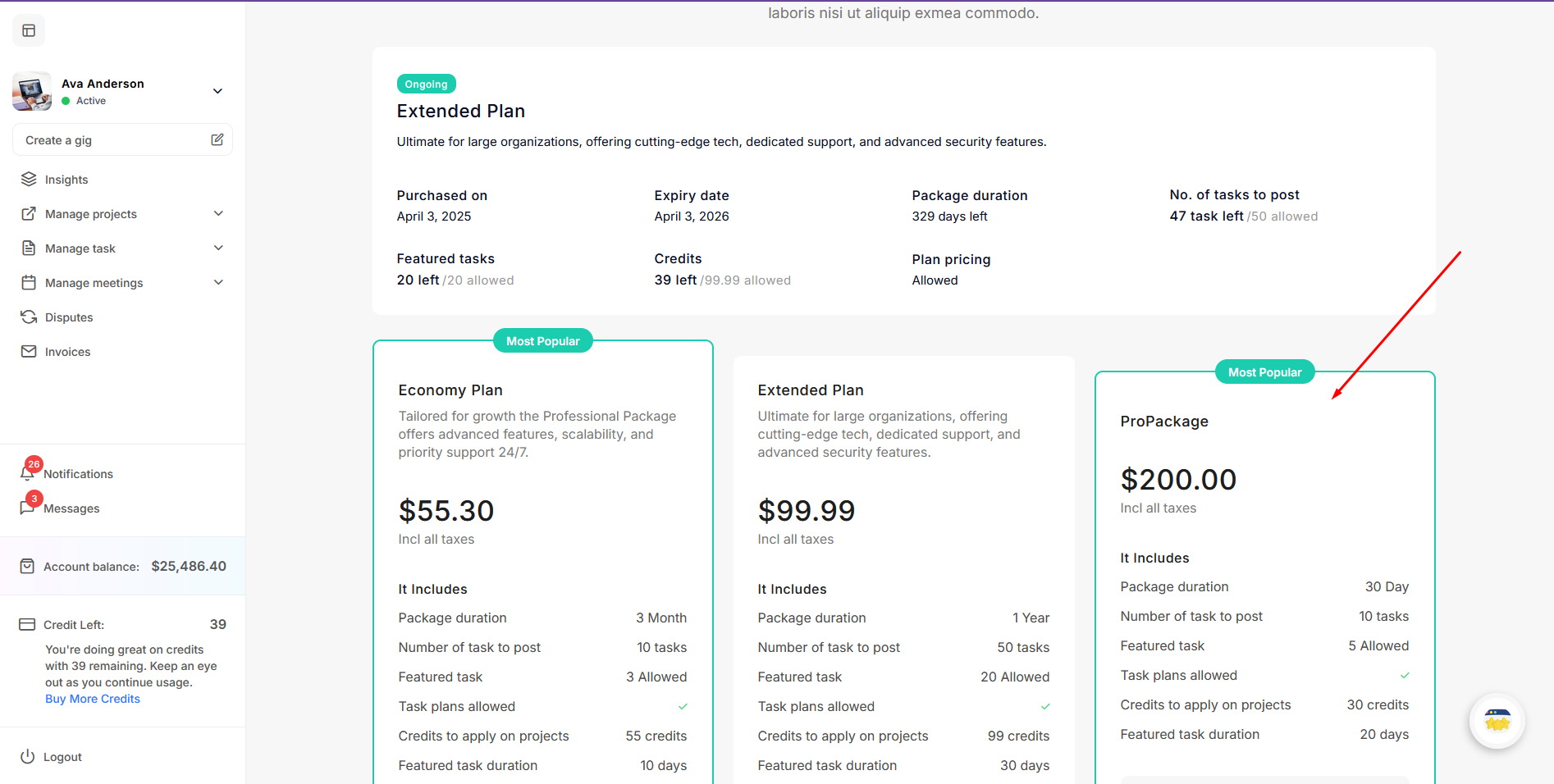Image resolution: width=1554 pixels, height=784 pixels.
Task: Select the Economy Plan card title
Action: coord(450,390)
